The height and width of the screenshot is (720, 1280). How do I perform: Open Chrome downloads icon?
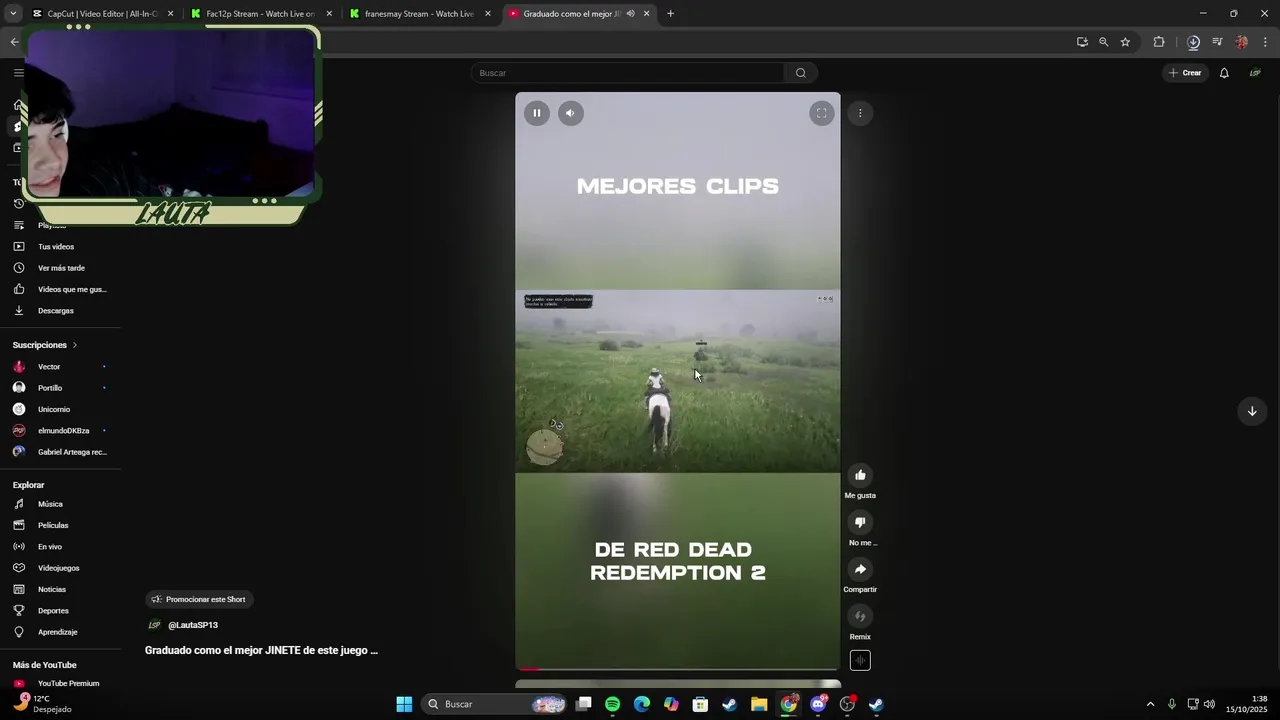tap(1193, 42)
